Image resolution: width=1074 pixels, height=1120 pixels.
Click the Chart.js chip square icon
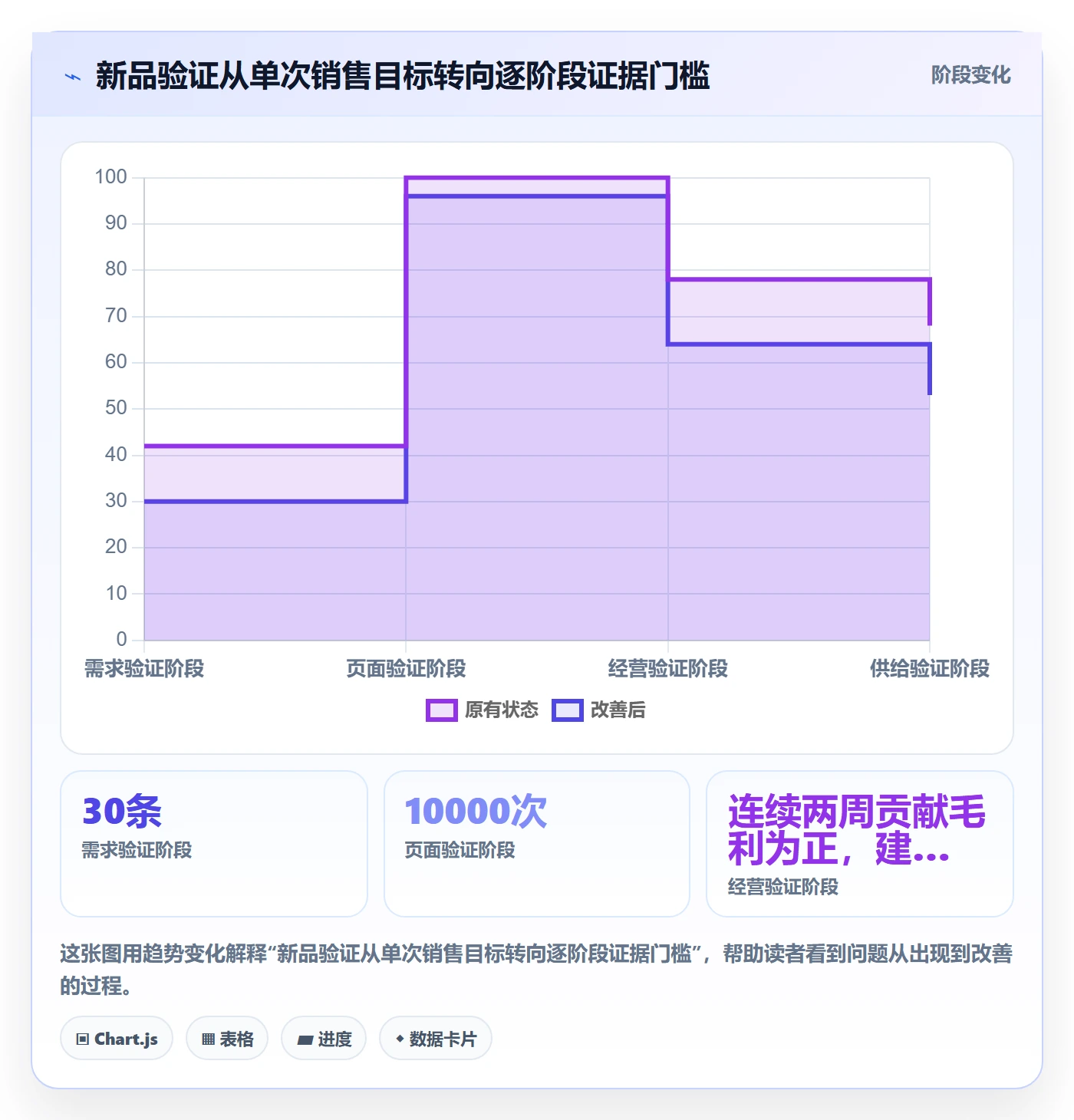tap(83, 1039)
